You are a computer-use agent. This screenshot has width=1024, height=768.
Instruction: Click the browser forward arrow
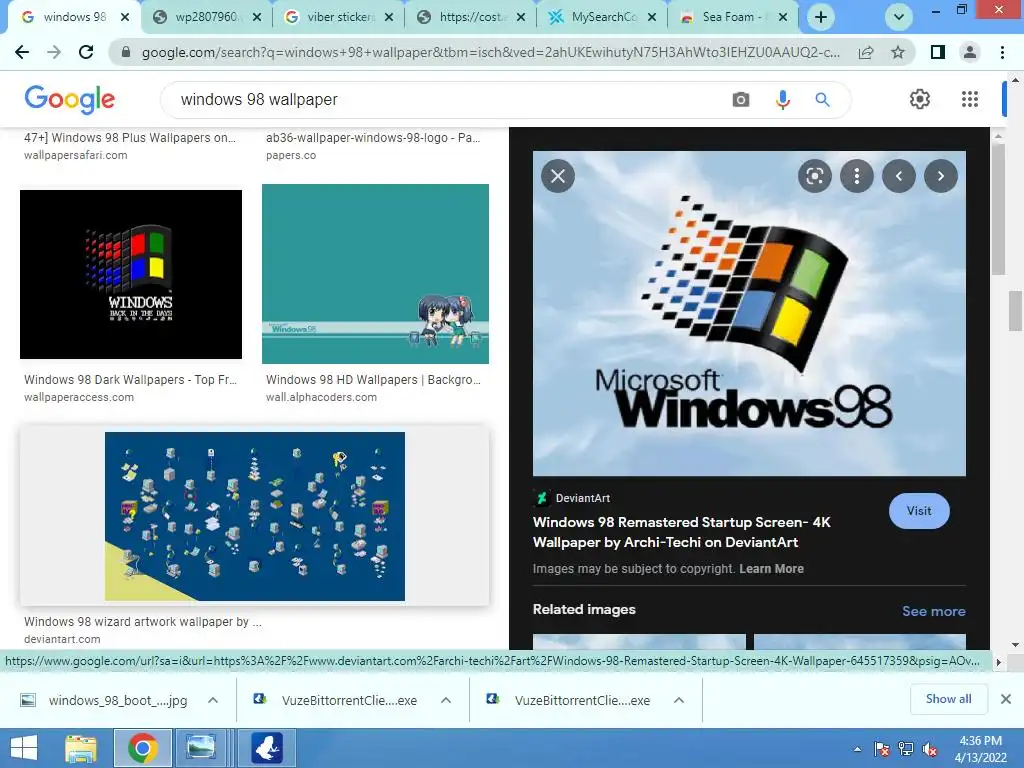54,52
